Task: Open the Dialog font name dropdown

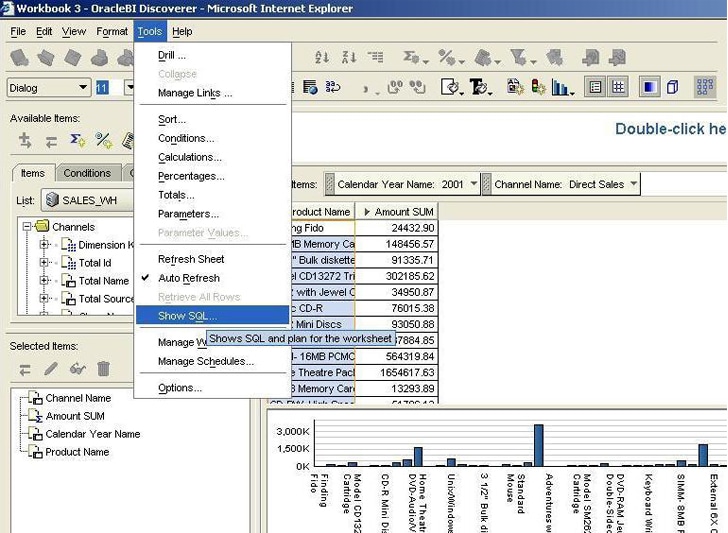Action: [x=83, y=87]
